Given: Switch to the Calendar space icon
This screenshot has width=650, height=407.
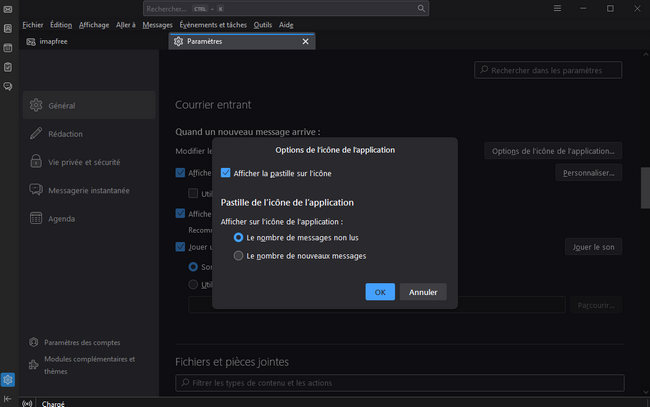Looking at the screenshot, I should 8,47.
